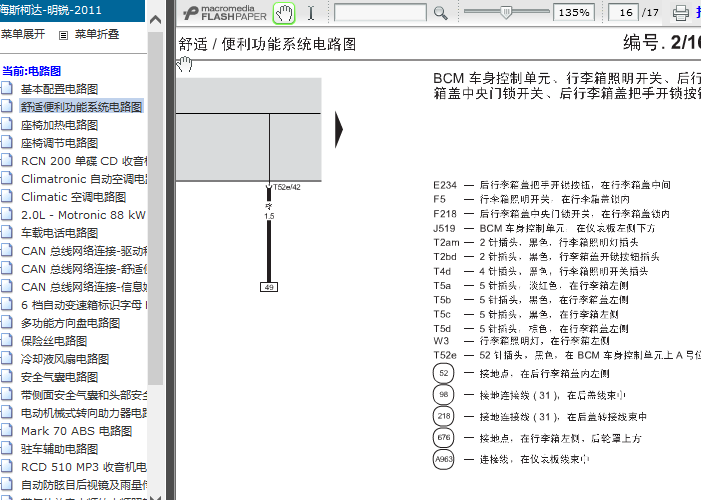Click the circled A963 connection symbol
The width and height of the screenshot is (701, 500).
tap(443, 459)
